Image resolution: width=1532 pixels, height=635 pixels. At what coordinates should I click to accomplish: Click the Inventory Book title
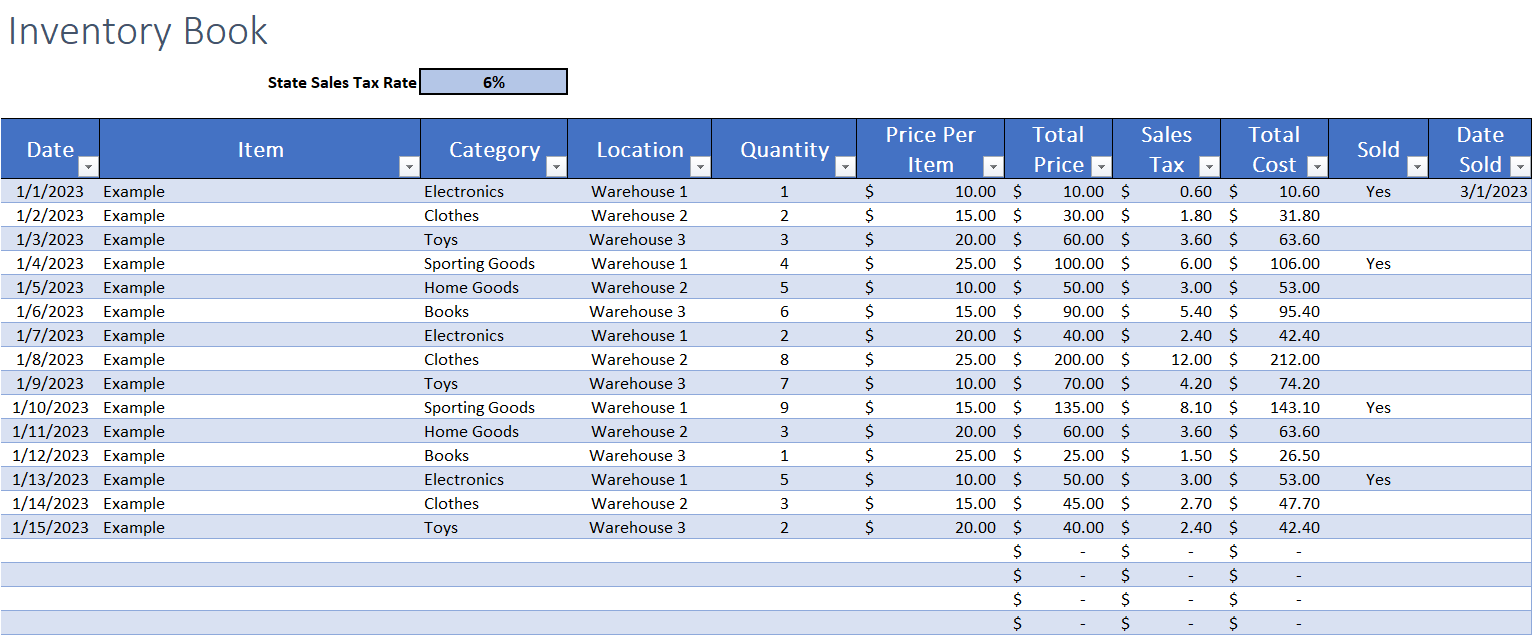[137, 31]
